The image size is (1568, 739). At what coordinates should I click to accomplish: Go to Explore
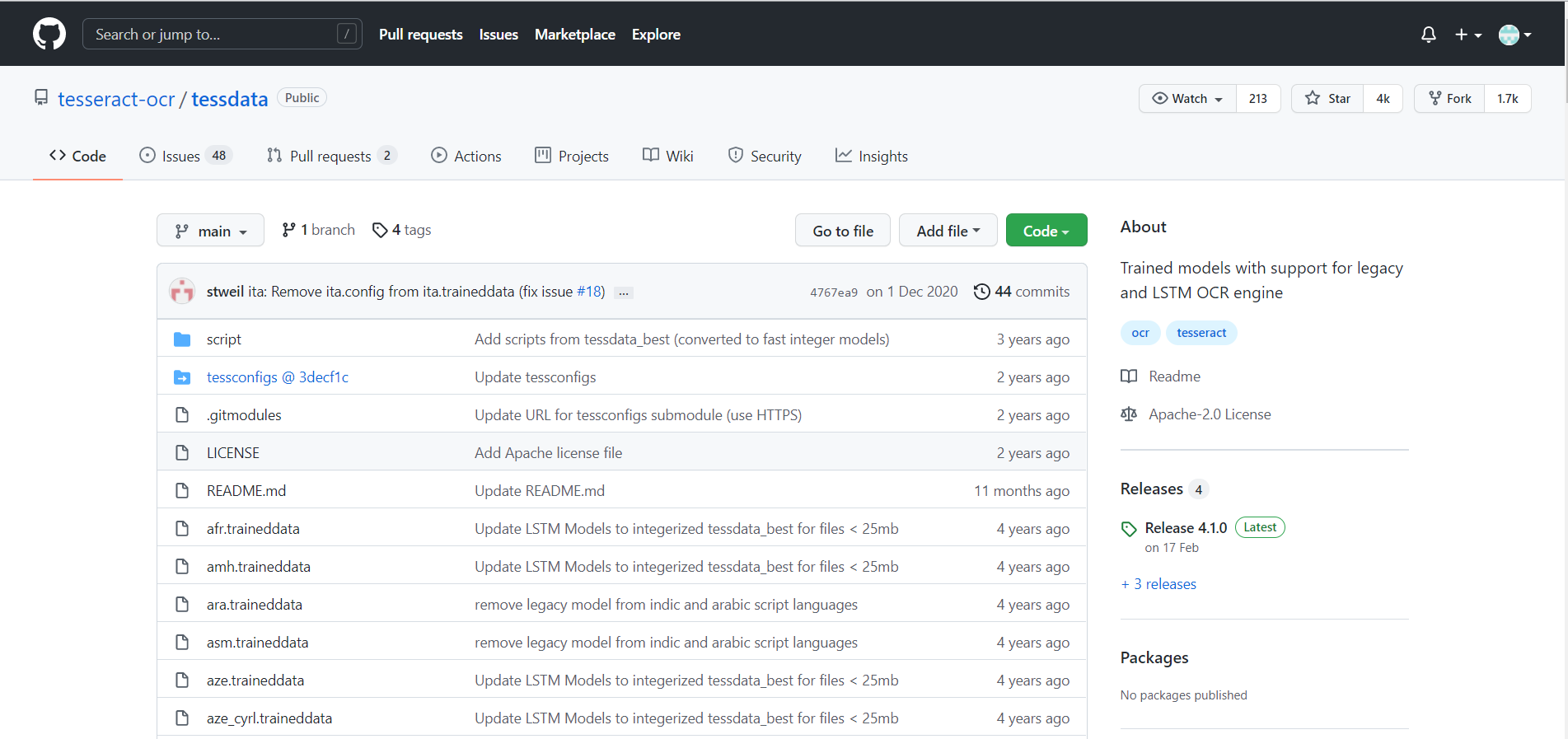click(656, 35)
